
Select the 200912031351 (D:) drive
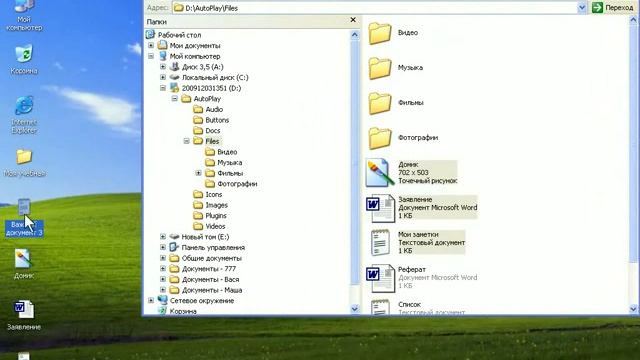click(211, 88)
